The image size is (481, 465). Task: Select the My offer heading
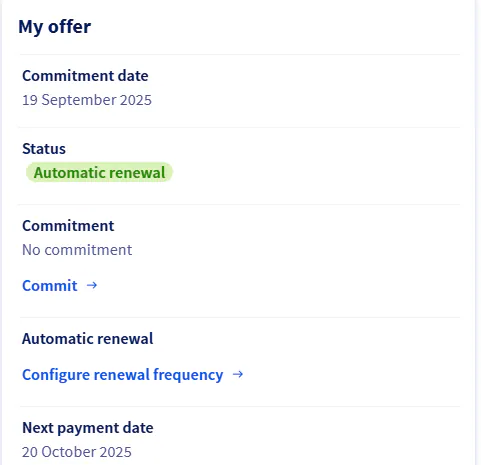coord(54,27)
